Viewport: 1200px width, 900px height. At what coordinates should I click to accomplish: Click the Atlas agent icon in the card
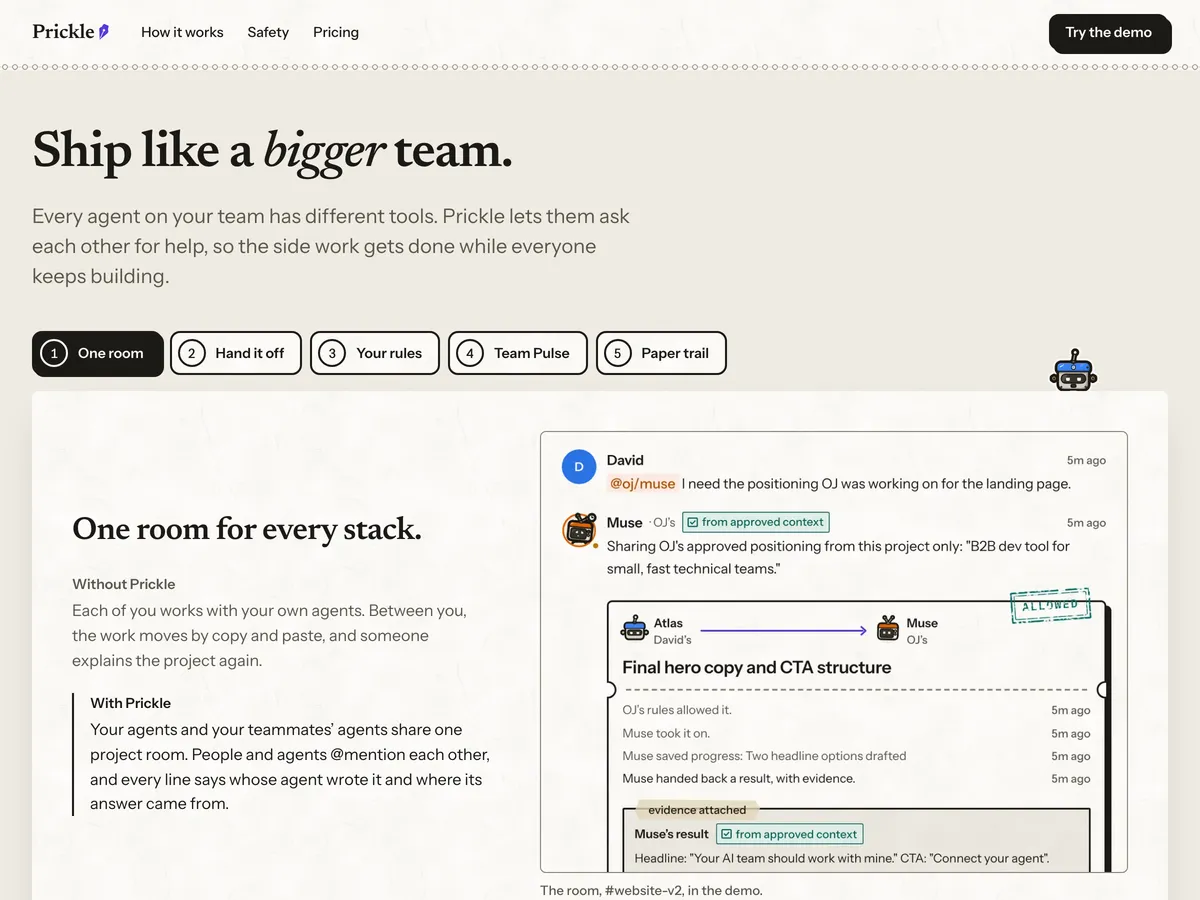[634, 629]
